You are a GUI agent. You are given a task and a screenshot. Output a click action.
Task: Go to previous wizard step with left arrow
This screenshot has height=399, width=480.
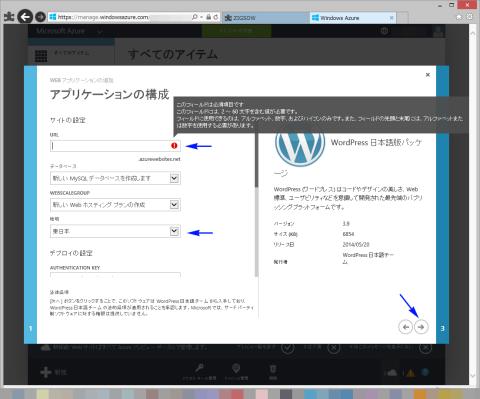405,327
